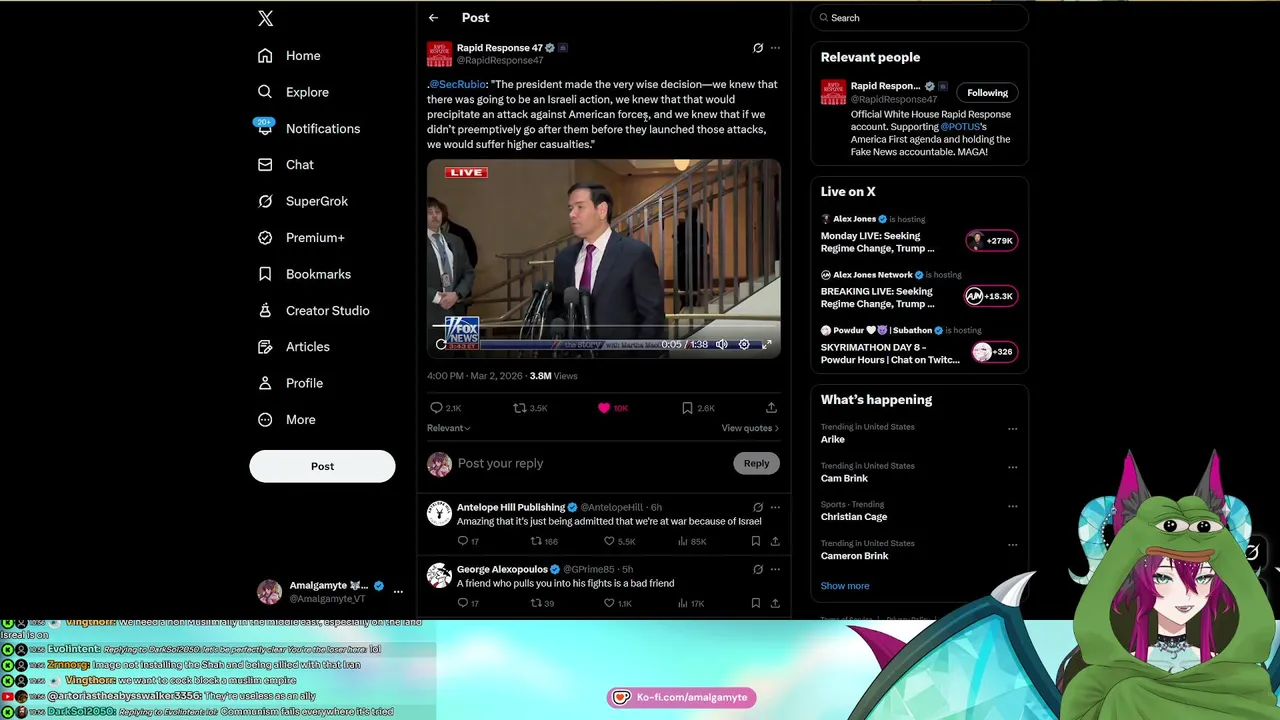Click the Following button for Rapid Response

(987, 93)
